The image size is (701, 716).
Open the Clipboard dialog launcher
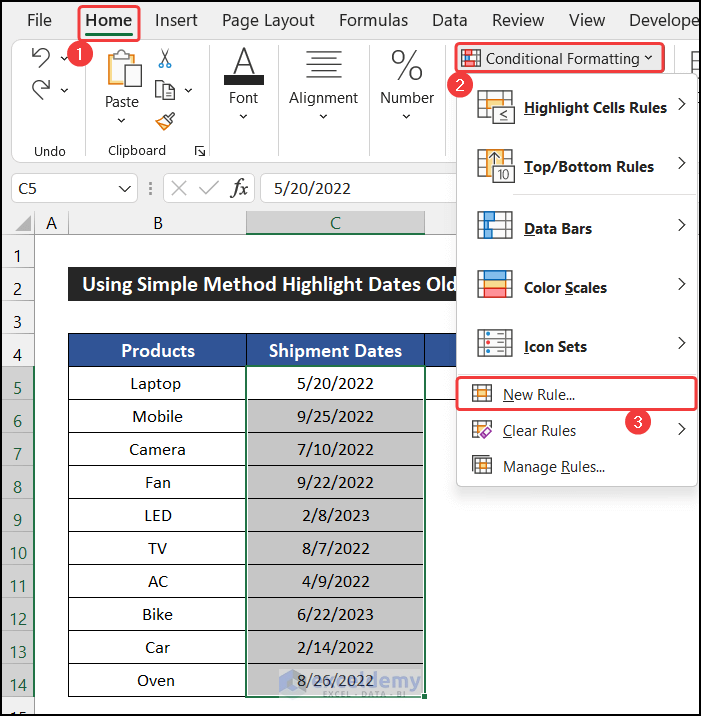(x=200, y=151)
